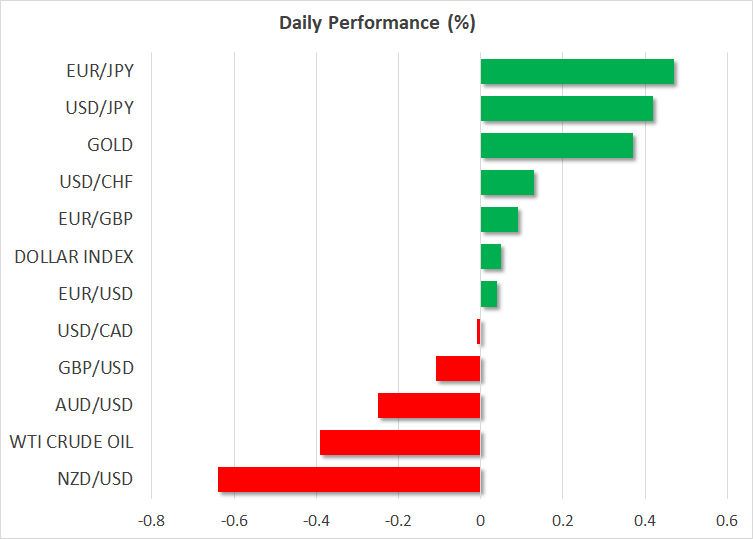Viewport: 753px width, 539px height.
Task: Select the WTI CRUDE OIL red bar
Action: pyautogui.click(x=400, y=442)
